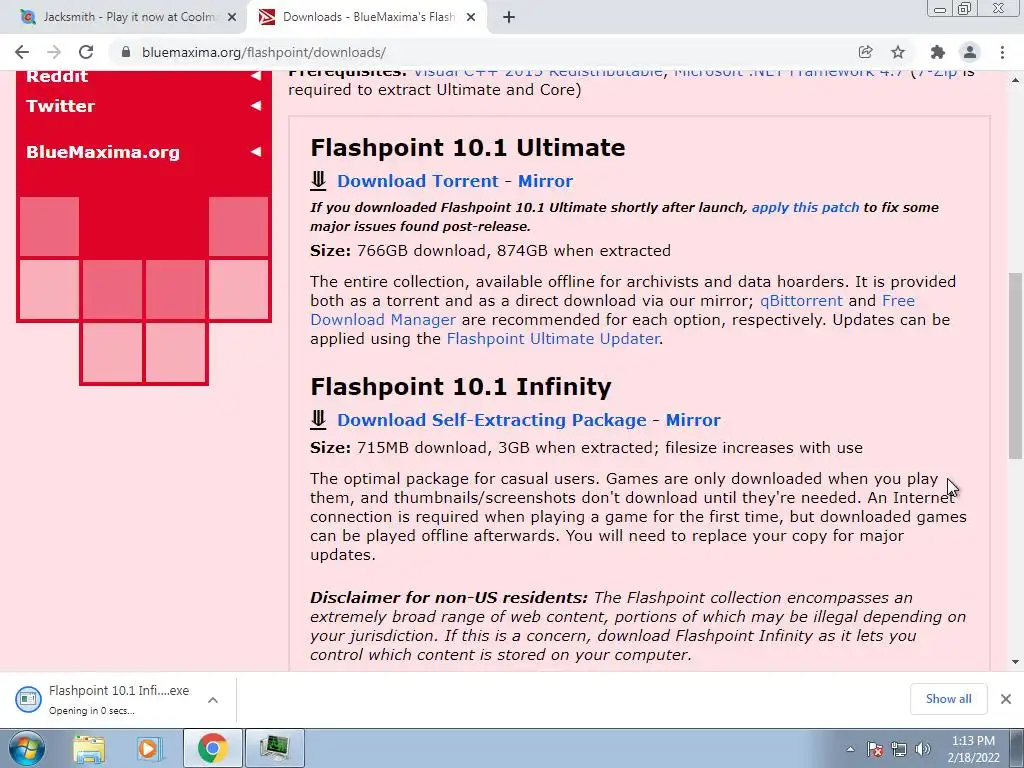Close the Jacksmith tab
The height and width of the screenshot is (768, 1024).
click(x=232, y=17)
